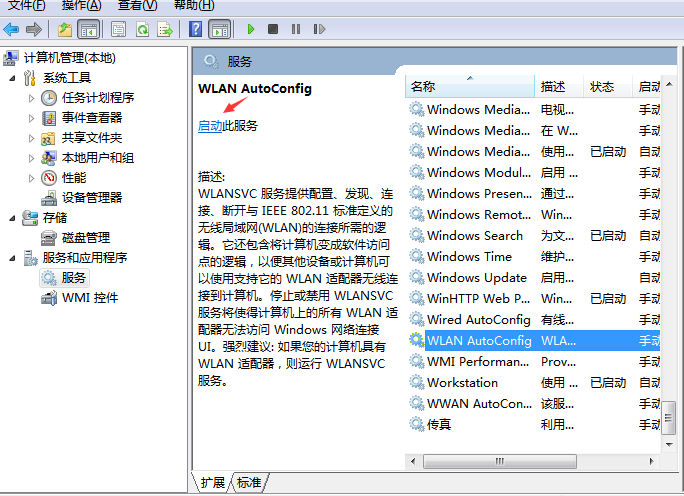Click the Up One Level folder icon
This screenshot has height=496, width=684.
[x=65, y=30]
